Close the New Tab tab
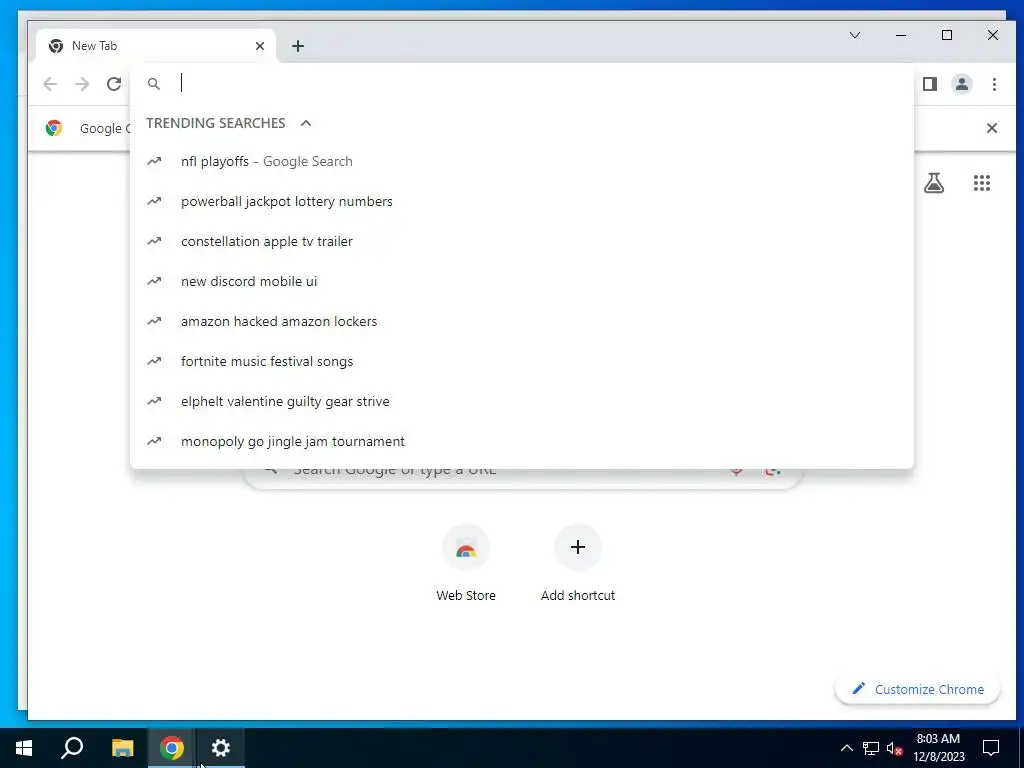The image size is (1024, 768). [260, 46]
